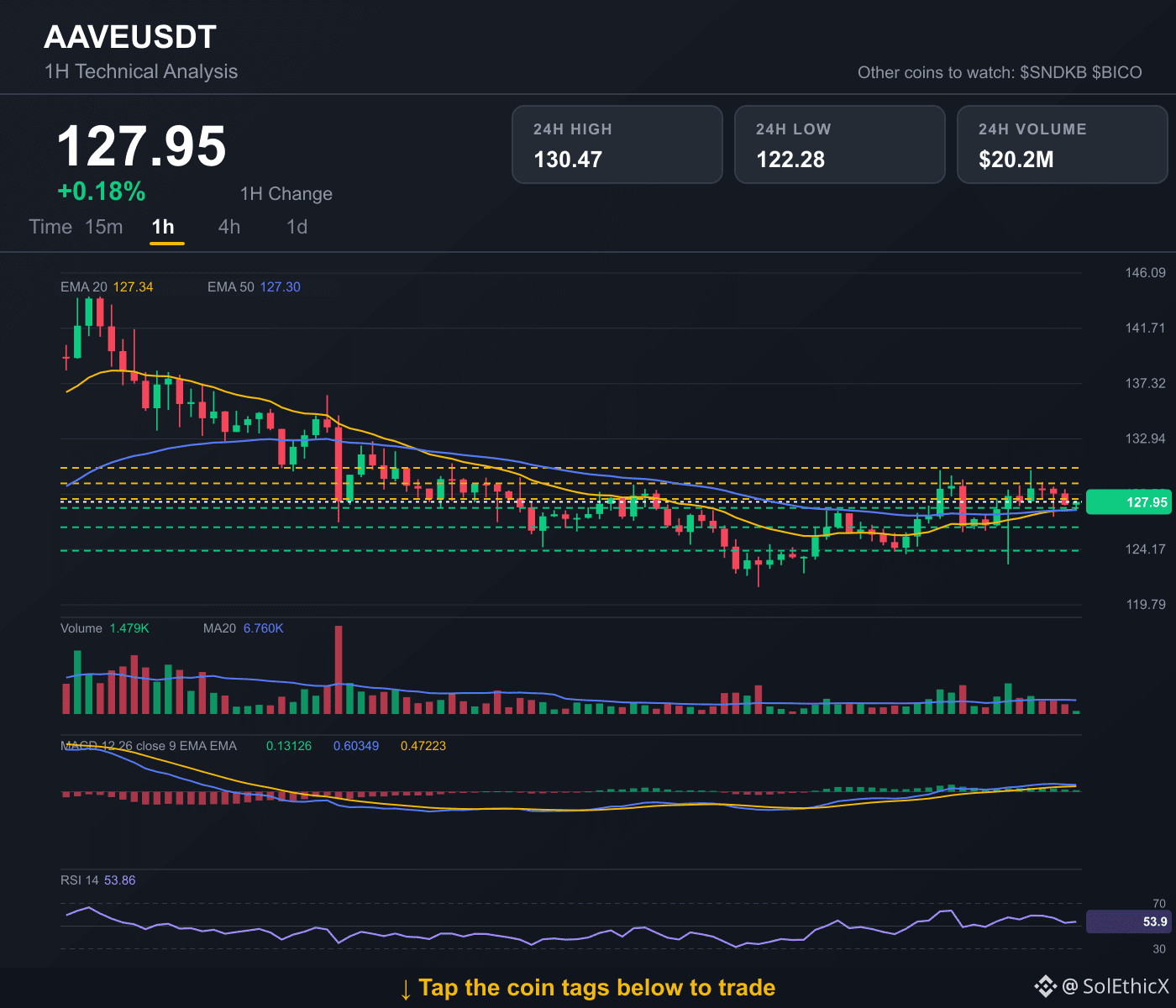Click the "Other coins to watch:" text
1176x1008 pixels.
coord(936,72)
